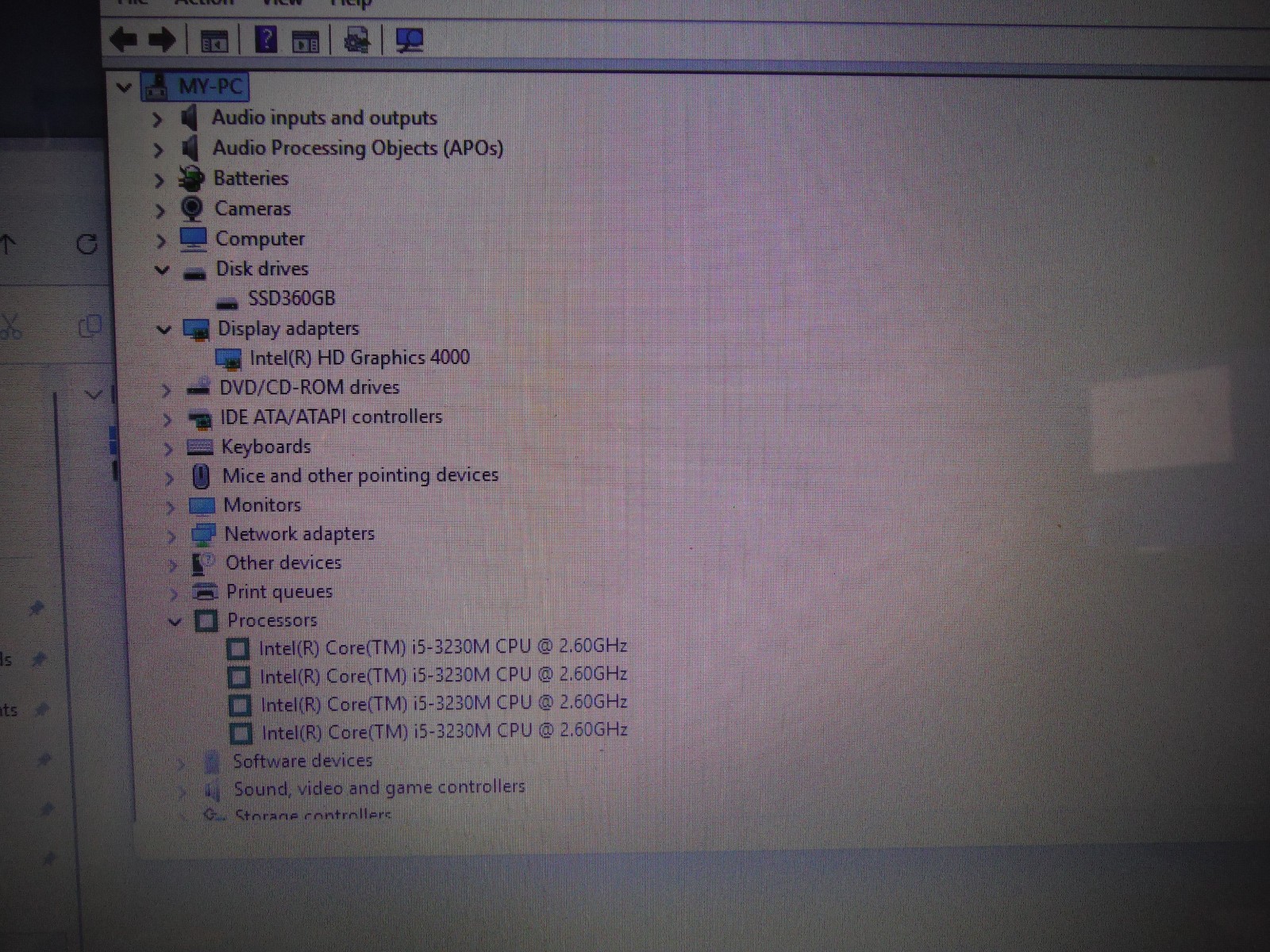The image size is (1270, 952).
Task: Click the DVD/CD-ROM drives icon
Action: click(x=198, y=389)
